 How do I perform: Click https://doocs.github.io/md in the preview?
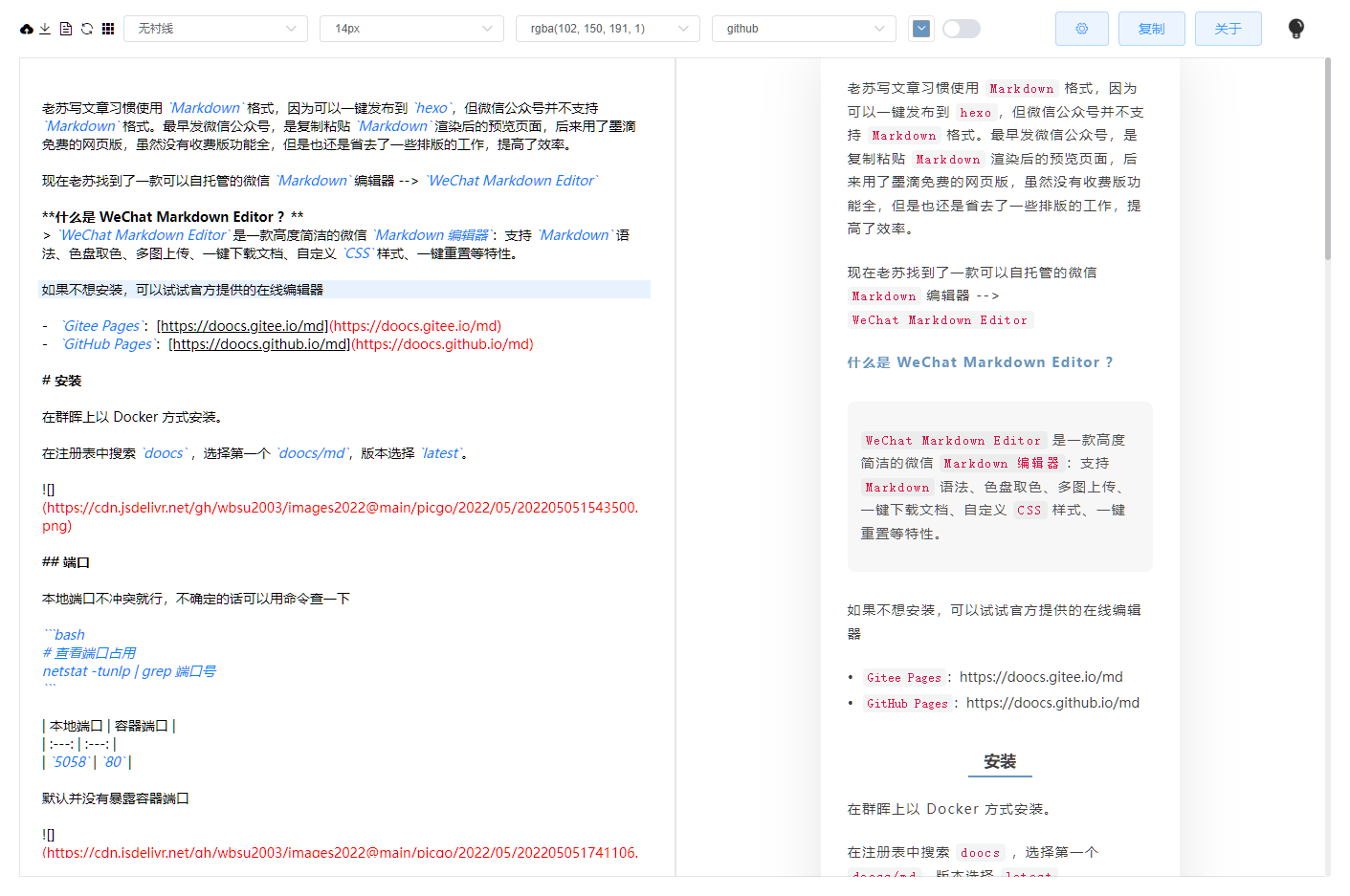[x=1052, y=703]
